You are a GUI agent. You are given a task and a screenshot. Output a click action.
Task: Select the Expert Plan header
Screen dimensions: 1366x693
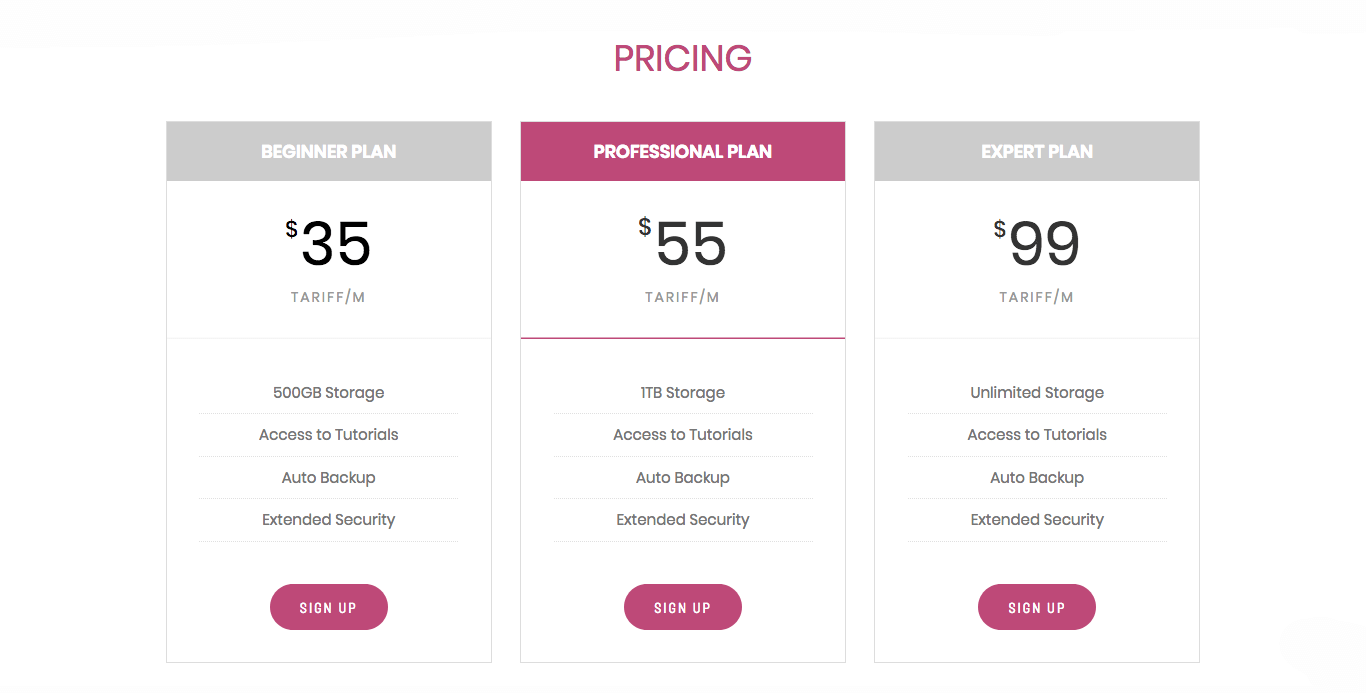click(x=1036, y=152)
